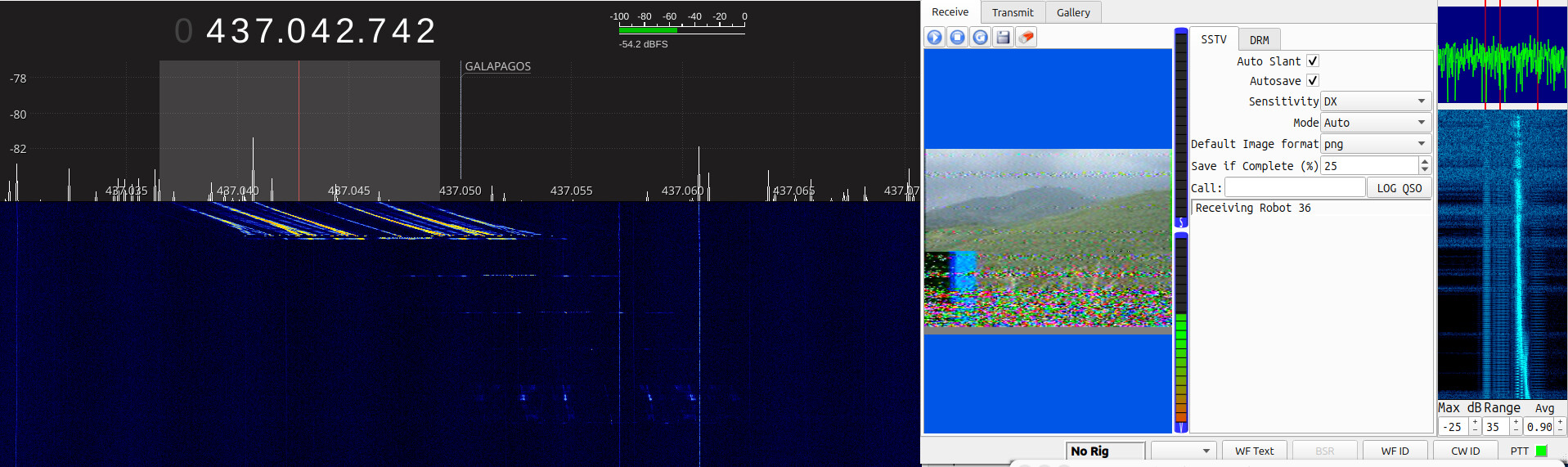Select the DRM tab
Viewport: 1568px width, 467px height.
point(1259,40)
